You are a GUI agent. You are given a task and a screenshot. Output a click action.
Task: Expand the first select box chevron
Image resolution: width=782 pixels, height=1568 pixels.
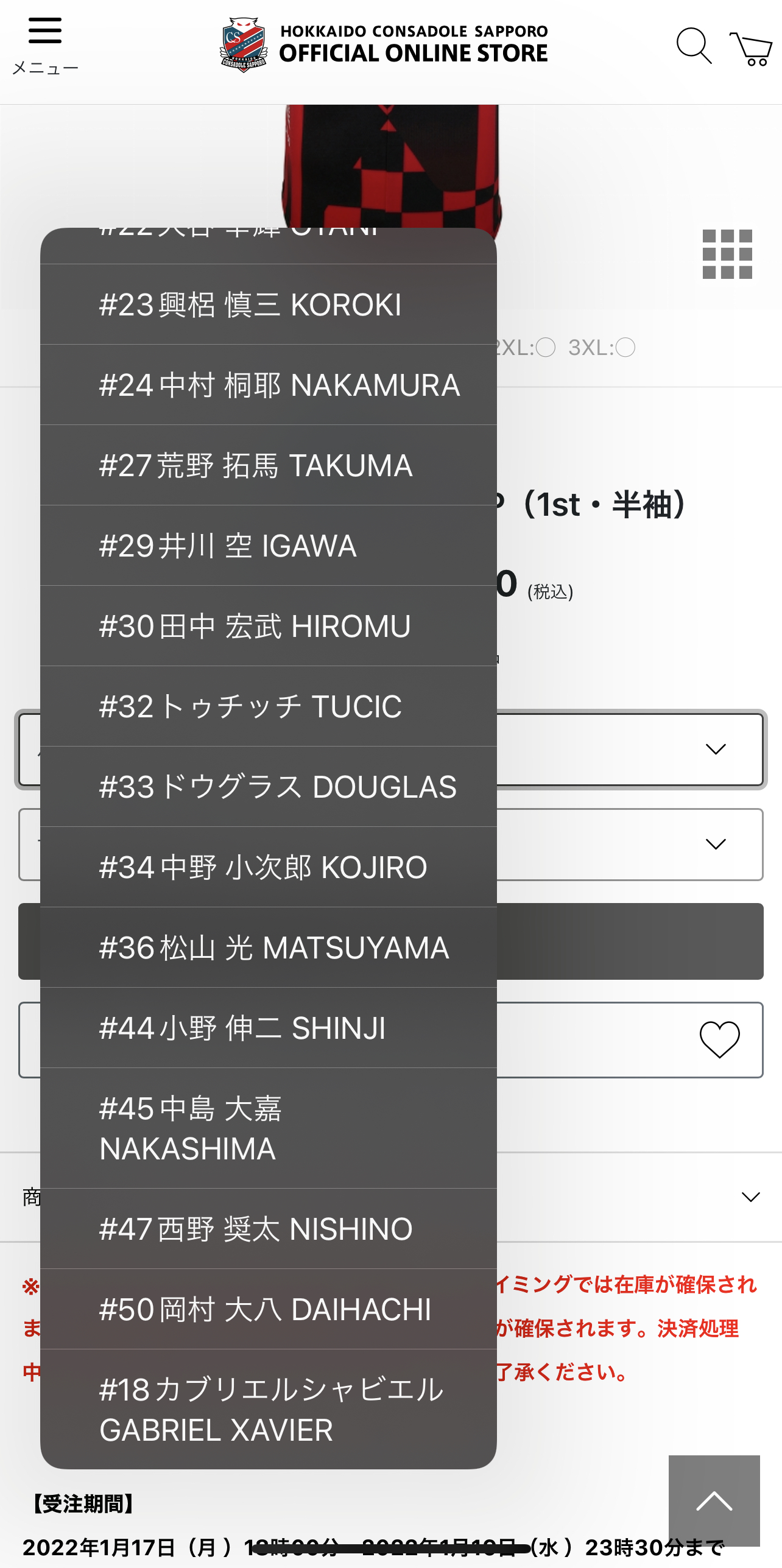click(716, 749)
